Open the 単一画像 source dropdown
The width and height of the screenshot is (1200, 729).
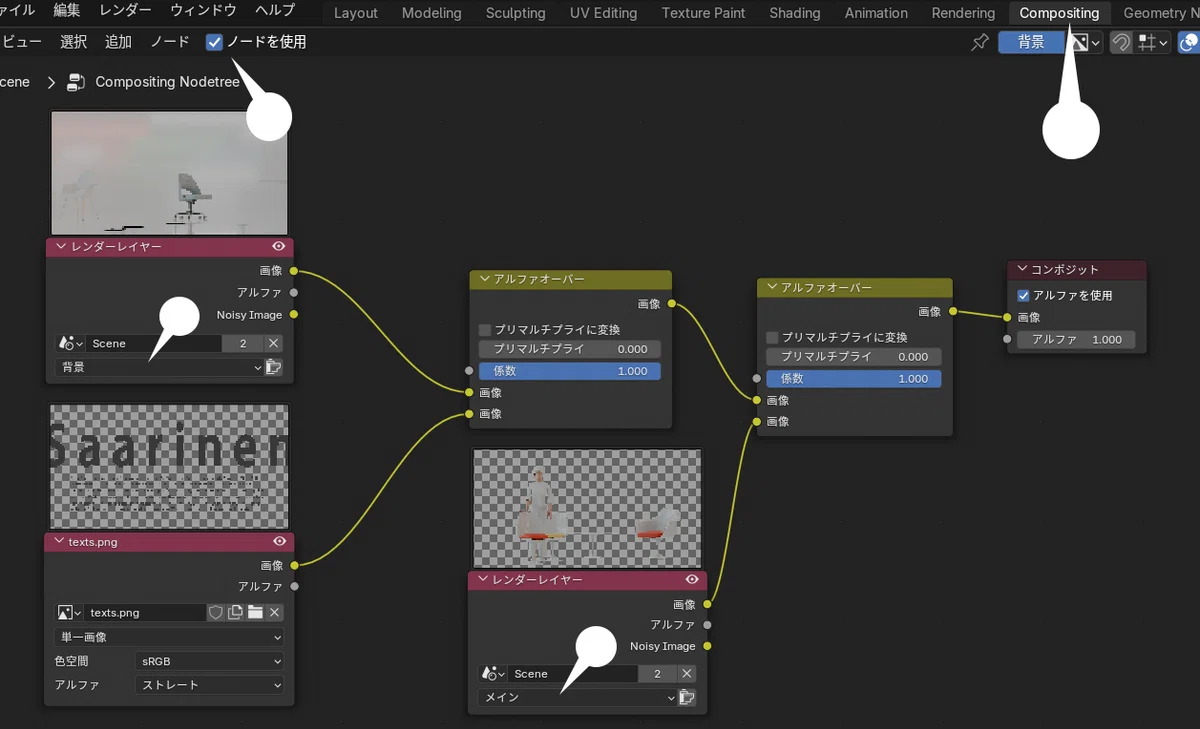[x=169, y=637]
